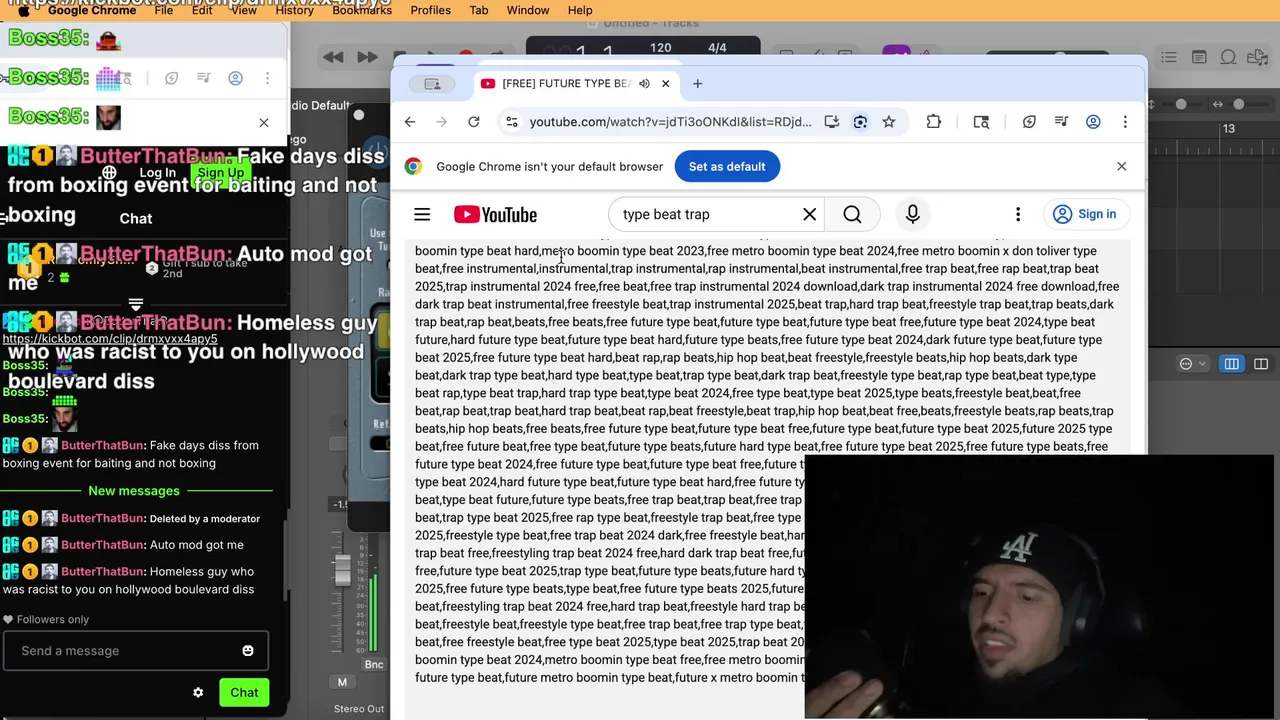Screen dimensions: 1280x720
Task: Open the Bookmarks menu
Action: (x=362, y=10)
